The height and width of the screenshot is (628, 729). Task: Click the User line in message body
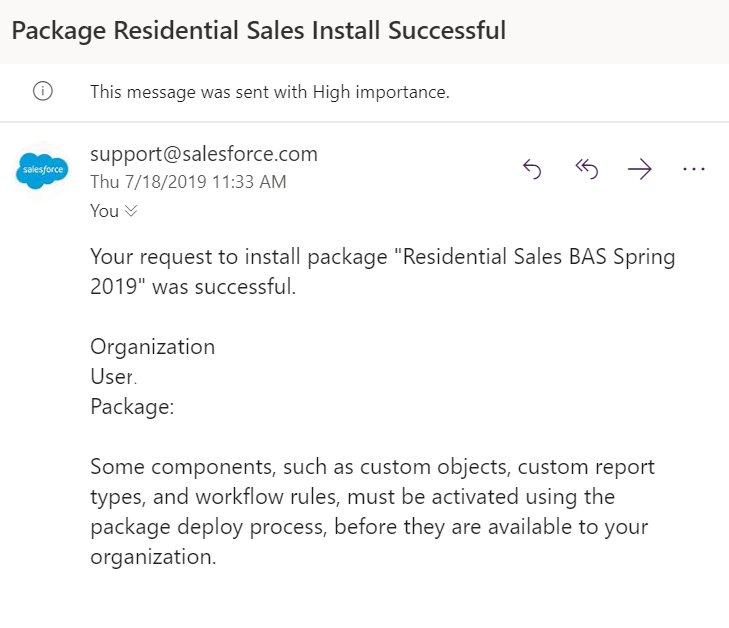click(111, 377)
